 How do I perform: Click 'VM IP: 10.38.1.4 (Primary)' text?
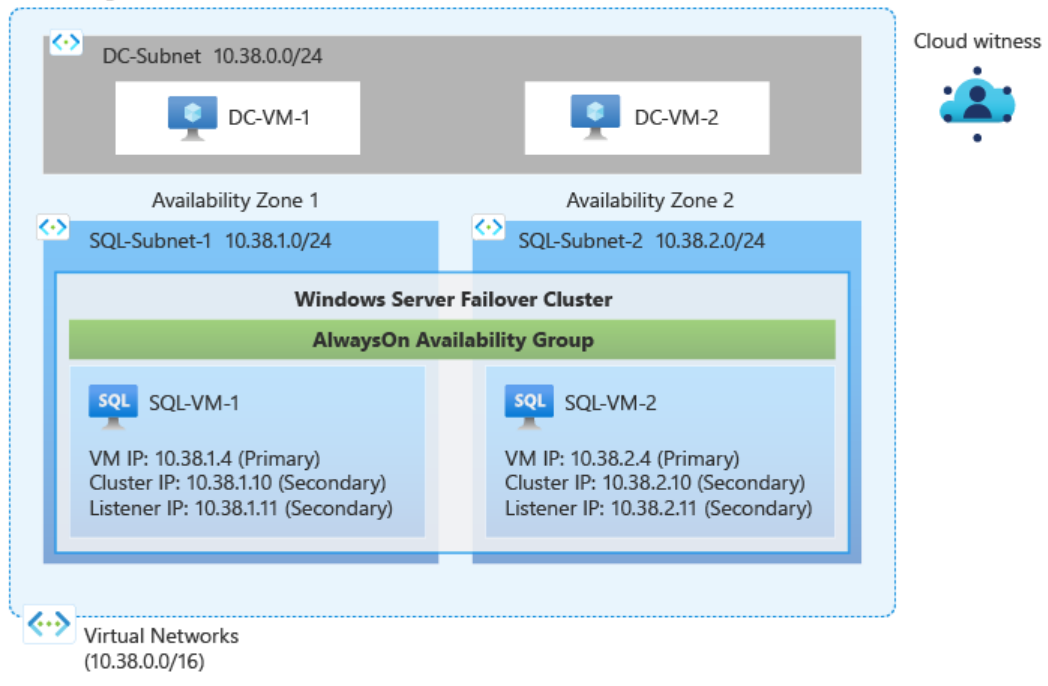pyautogui.click(x=205, y=459)
